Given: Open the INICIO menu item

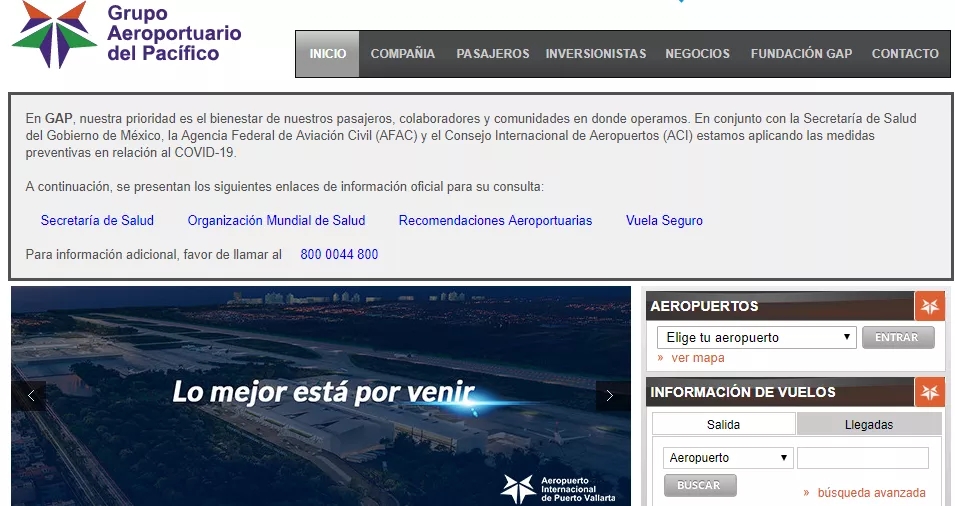Looking at the screenshot, I should click(328, 54).
